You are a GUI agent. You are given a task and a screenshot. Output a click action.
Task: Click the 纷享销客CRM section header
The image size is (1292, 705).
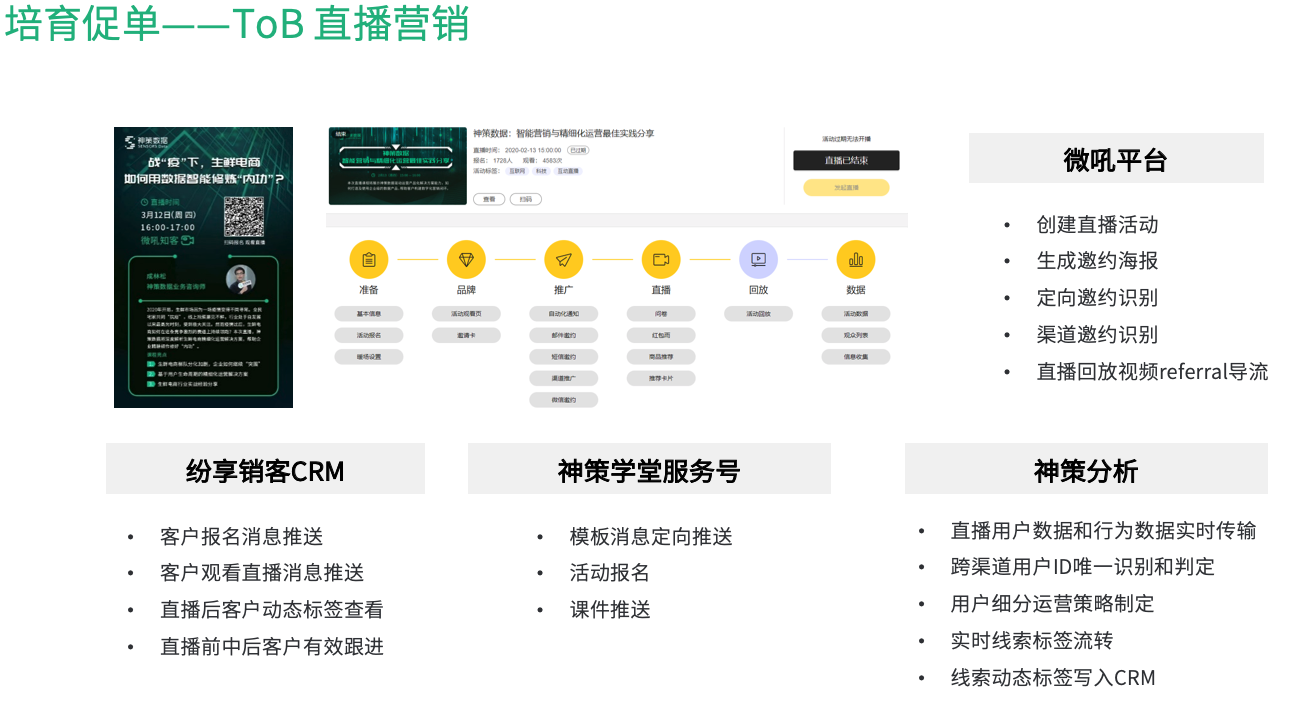tap(265, 470)
